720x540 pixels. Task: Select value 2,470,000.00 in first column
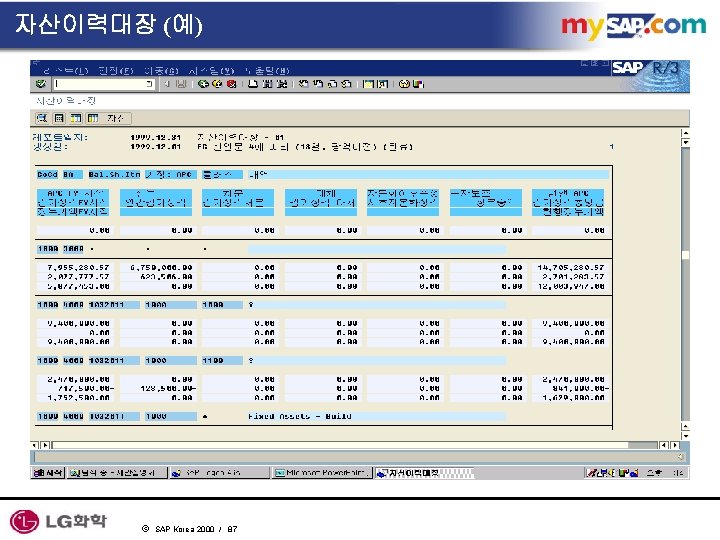pos(78,379)
